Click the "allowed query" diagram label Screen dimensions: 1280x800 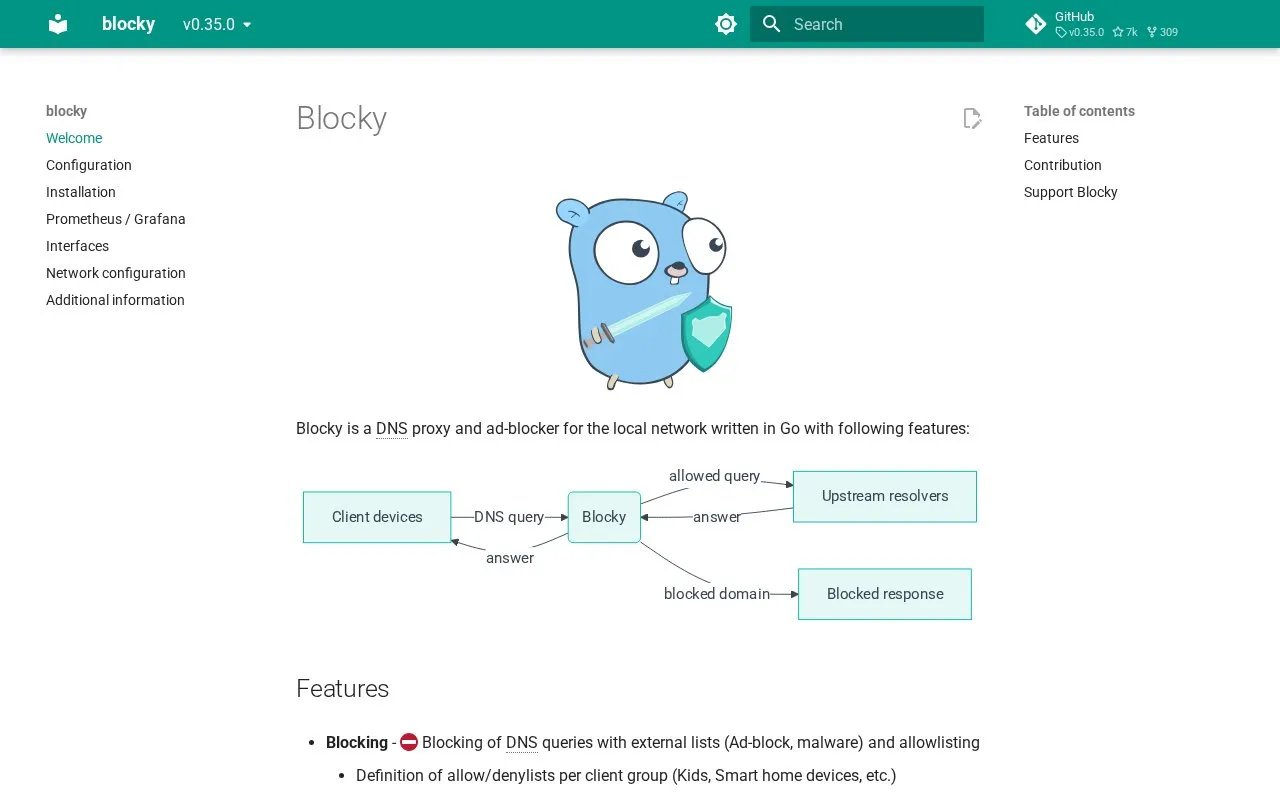point(715,476)
